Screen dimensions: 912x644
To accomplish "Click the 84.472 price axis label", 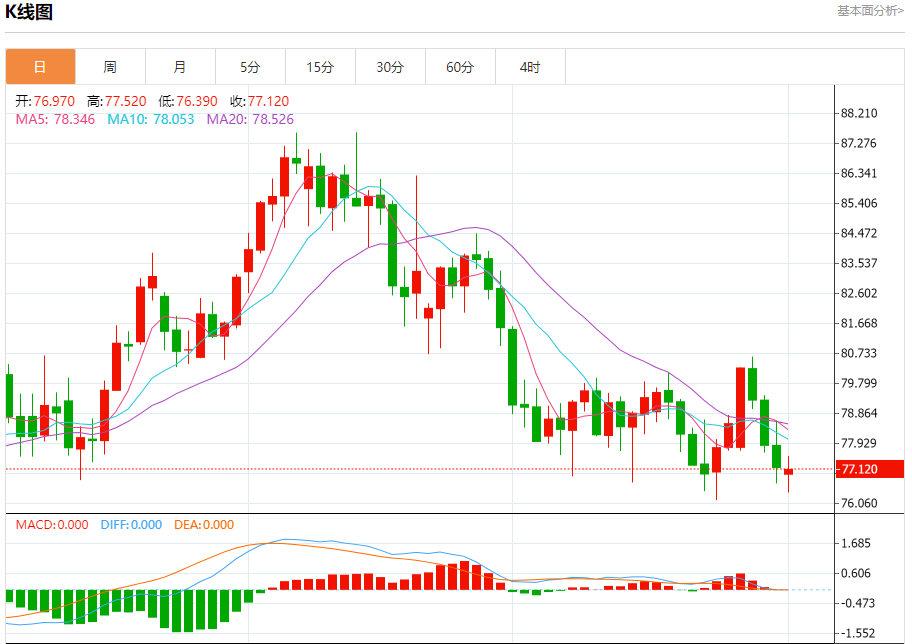I will [x=859, y=233].
